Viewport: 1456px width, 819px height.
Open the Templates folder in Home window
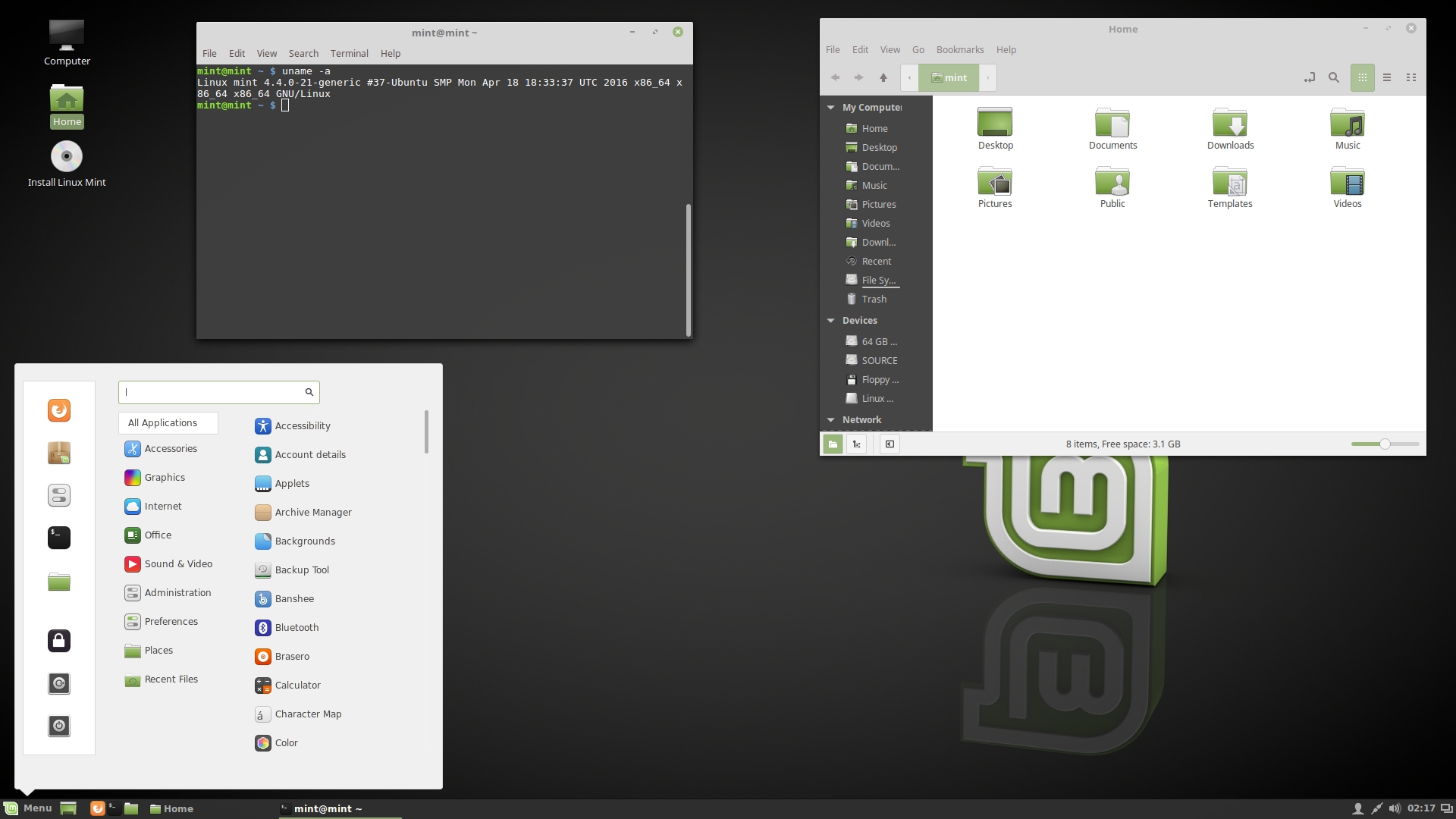(1230, 187)
